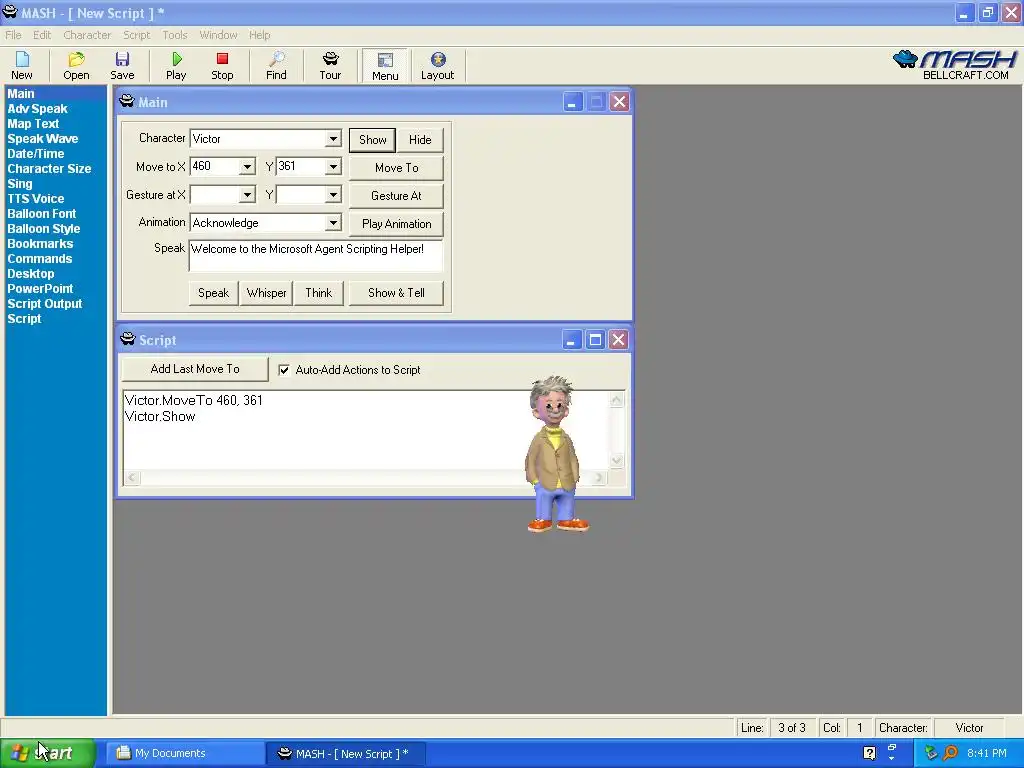Select Speak Wave in the sidebar

tap(42, 139)
